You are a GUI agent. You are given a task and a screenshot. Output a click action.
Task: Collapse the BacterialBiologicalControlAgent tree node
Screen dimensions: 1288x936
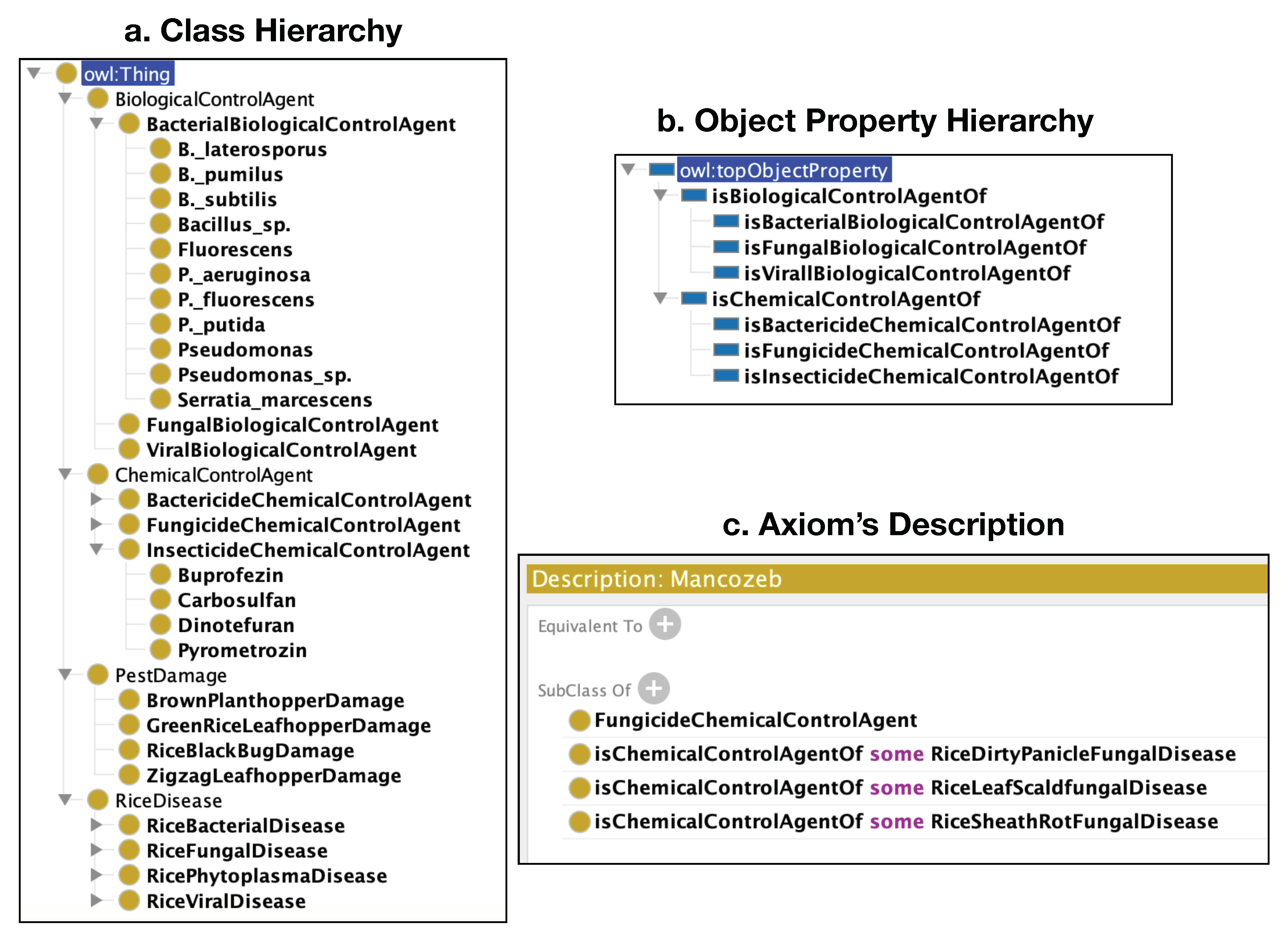(x=97, y=123)
